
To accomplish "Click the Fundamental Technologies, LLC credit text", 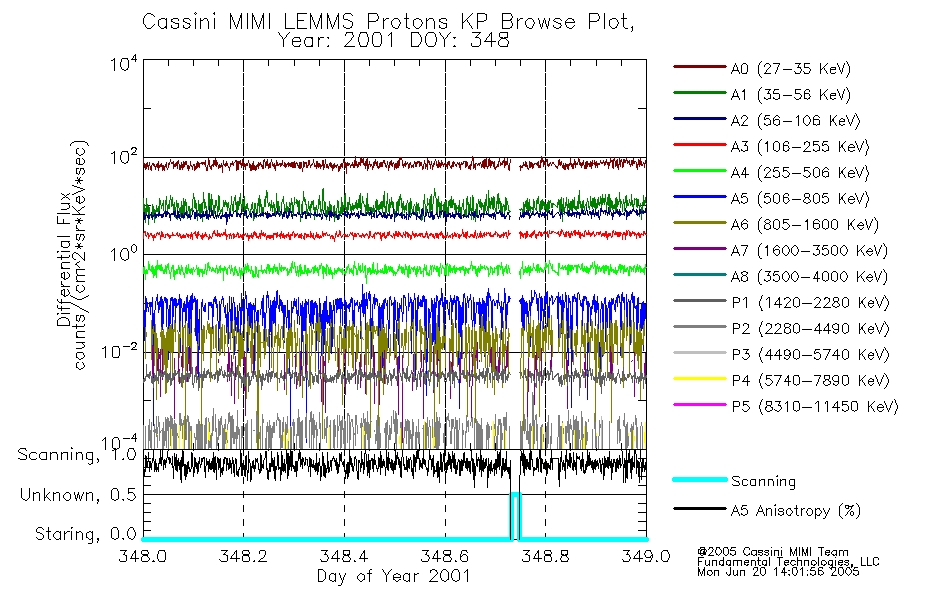I will (x=788, y=562).
